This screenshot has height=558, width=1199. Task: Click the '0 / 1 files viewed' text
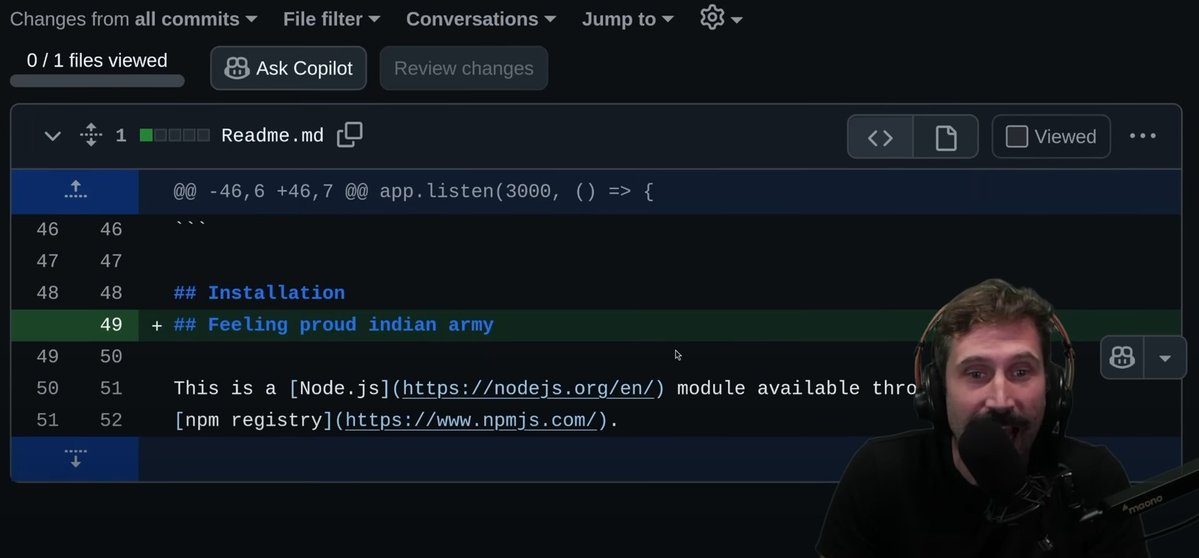pyautogui.click(x=97, y=60)
